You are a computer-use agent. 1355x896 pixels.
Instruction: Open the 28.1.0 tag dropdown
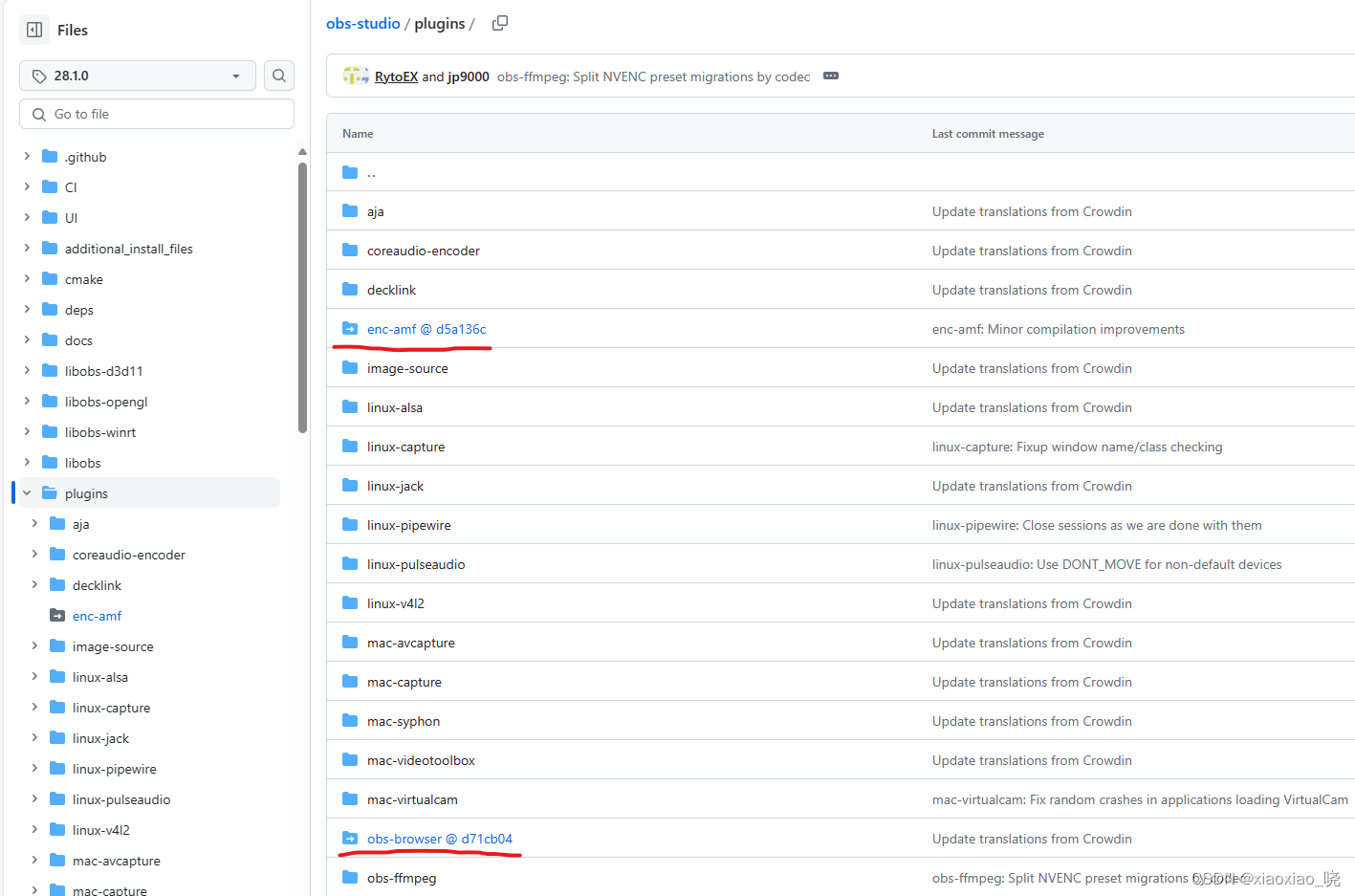point(138,76)
